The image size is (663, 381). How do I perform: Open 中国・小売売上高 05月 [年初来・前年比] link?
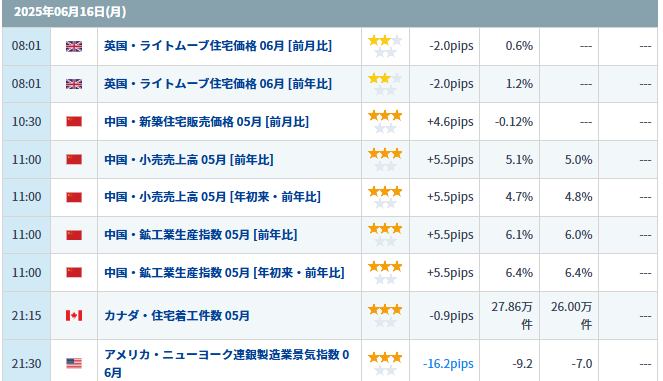[x=212, y=197]
